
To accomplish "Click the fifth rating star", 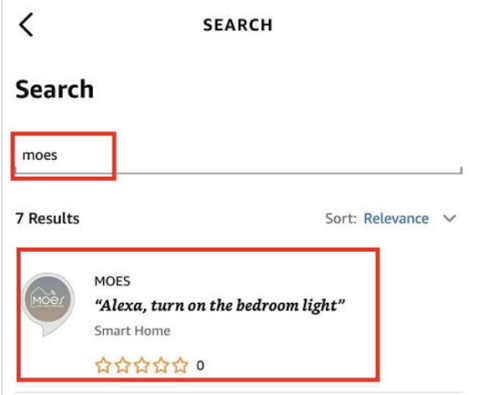I will [x=181, y=365].
